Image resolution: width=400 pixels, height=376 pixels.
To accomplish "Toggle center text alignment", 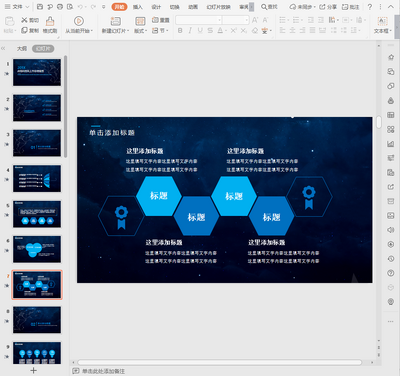I will [292, 30].
